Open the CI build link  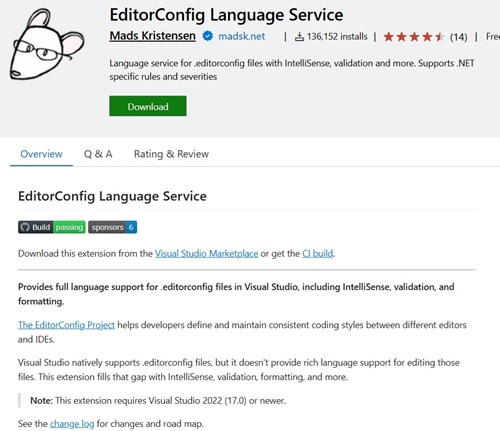(x=318, y=254)
